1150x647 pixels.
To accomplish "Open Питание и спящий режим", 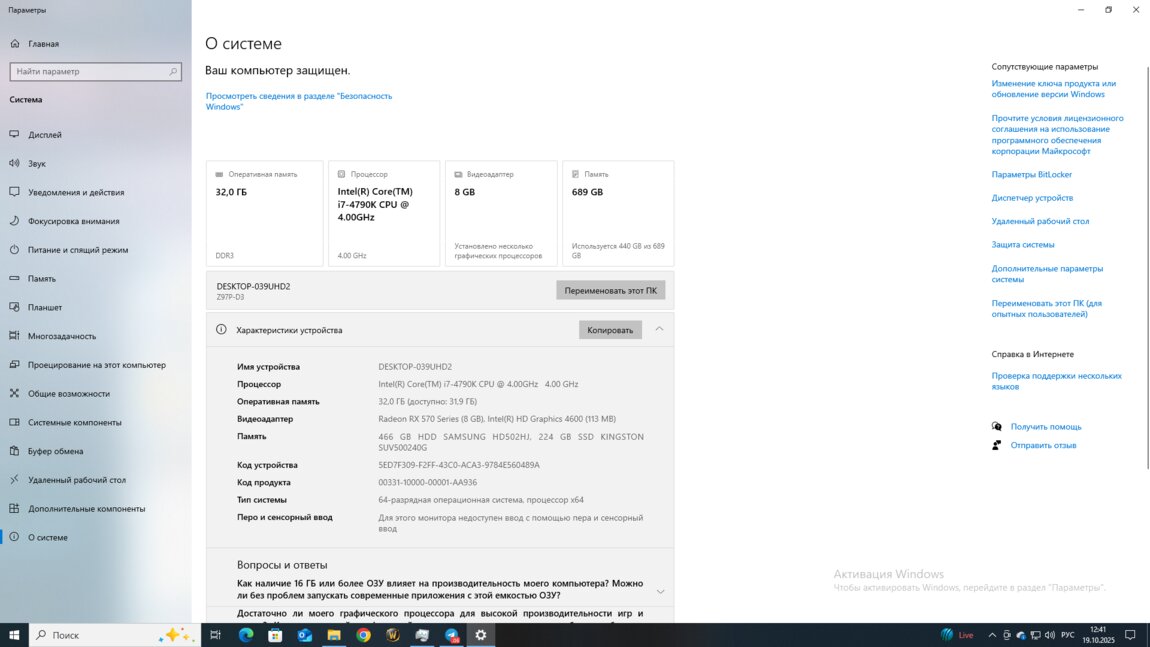I will (78, 250).
